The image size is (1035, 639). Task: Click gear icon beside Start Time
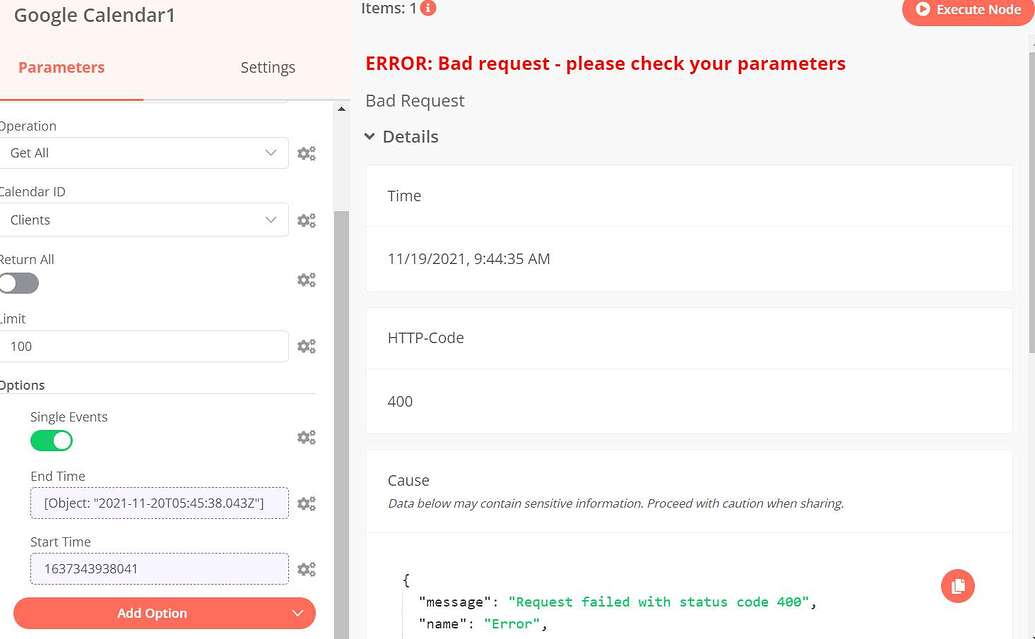(x=306, y=570)
